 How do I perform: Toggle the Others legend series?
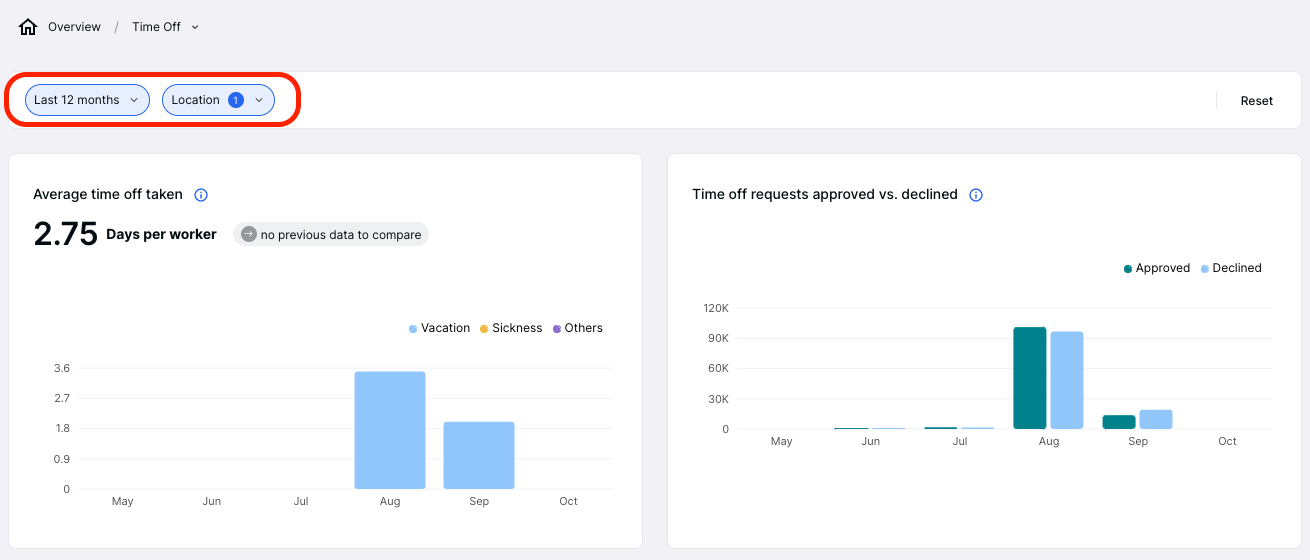pos(577,328)
